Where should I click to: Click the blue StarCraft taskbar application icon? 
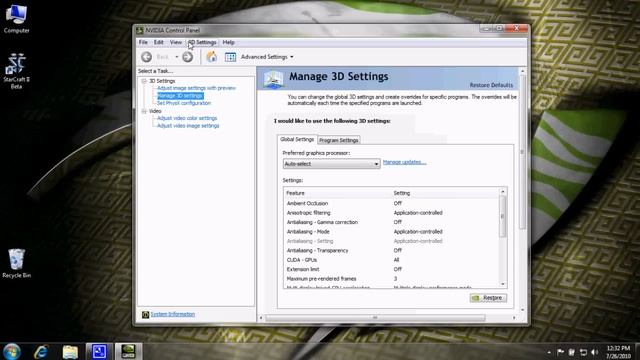click(99, 351)
